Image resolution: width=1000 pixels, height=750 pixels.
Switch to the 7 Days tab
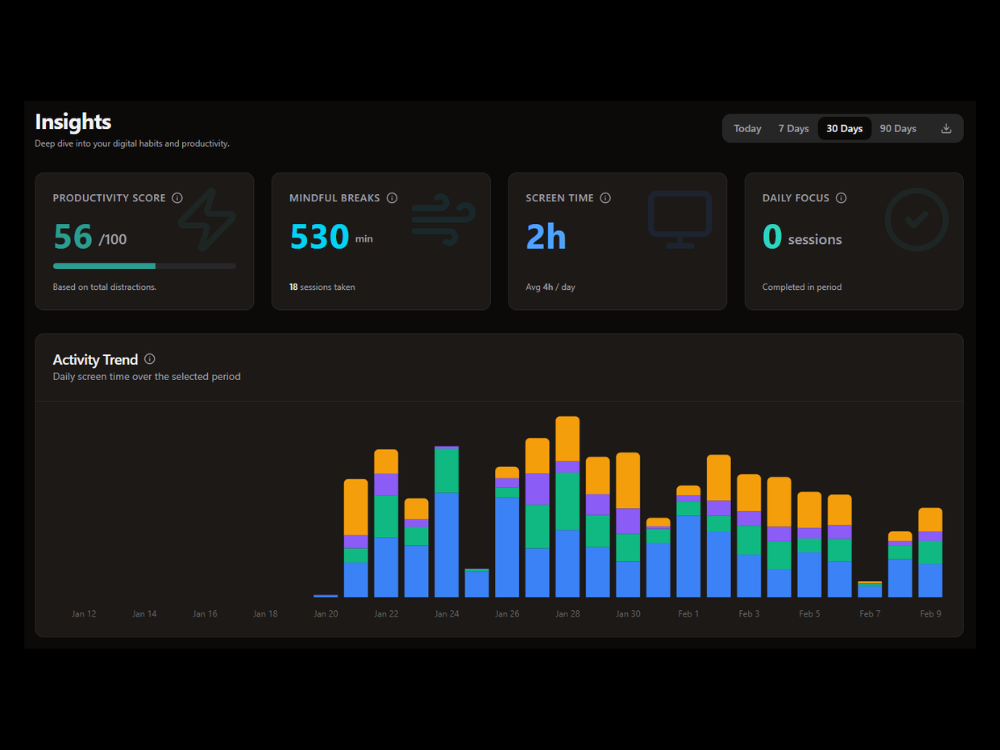(x=793, y=128)
